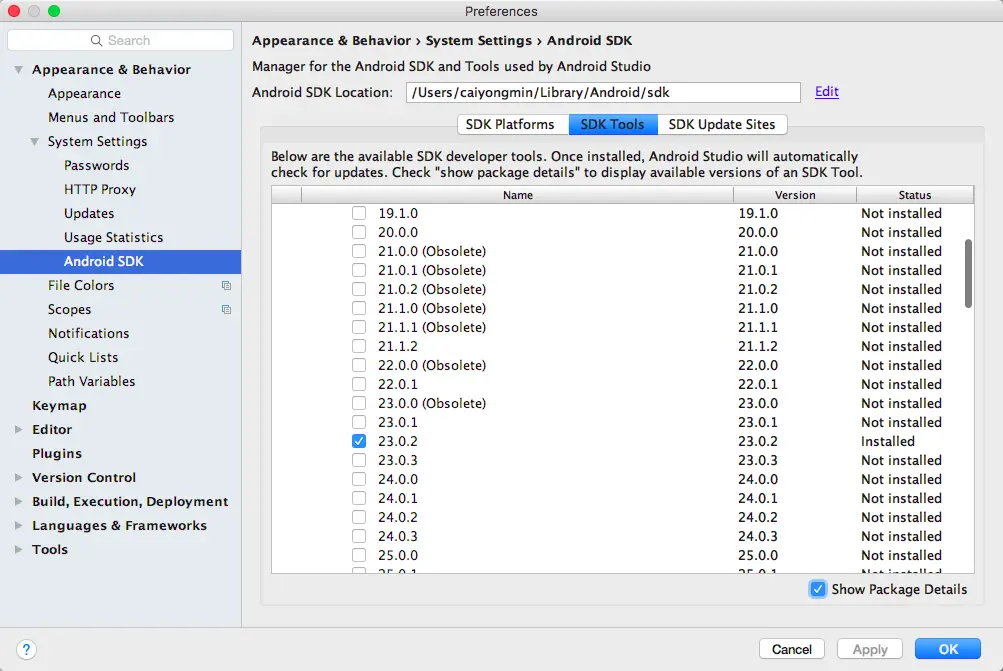Select HTTP Proxy settings

[100, 189]
